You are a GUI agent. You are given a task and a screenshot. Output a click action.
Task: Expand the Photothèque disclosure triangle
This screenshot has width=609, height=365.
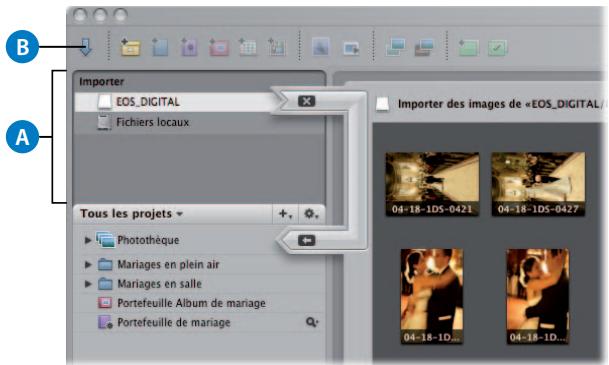tap(88, 240)
